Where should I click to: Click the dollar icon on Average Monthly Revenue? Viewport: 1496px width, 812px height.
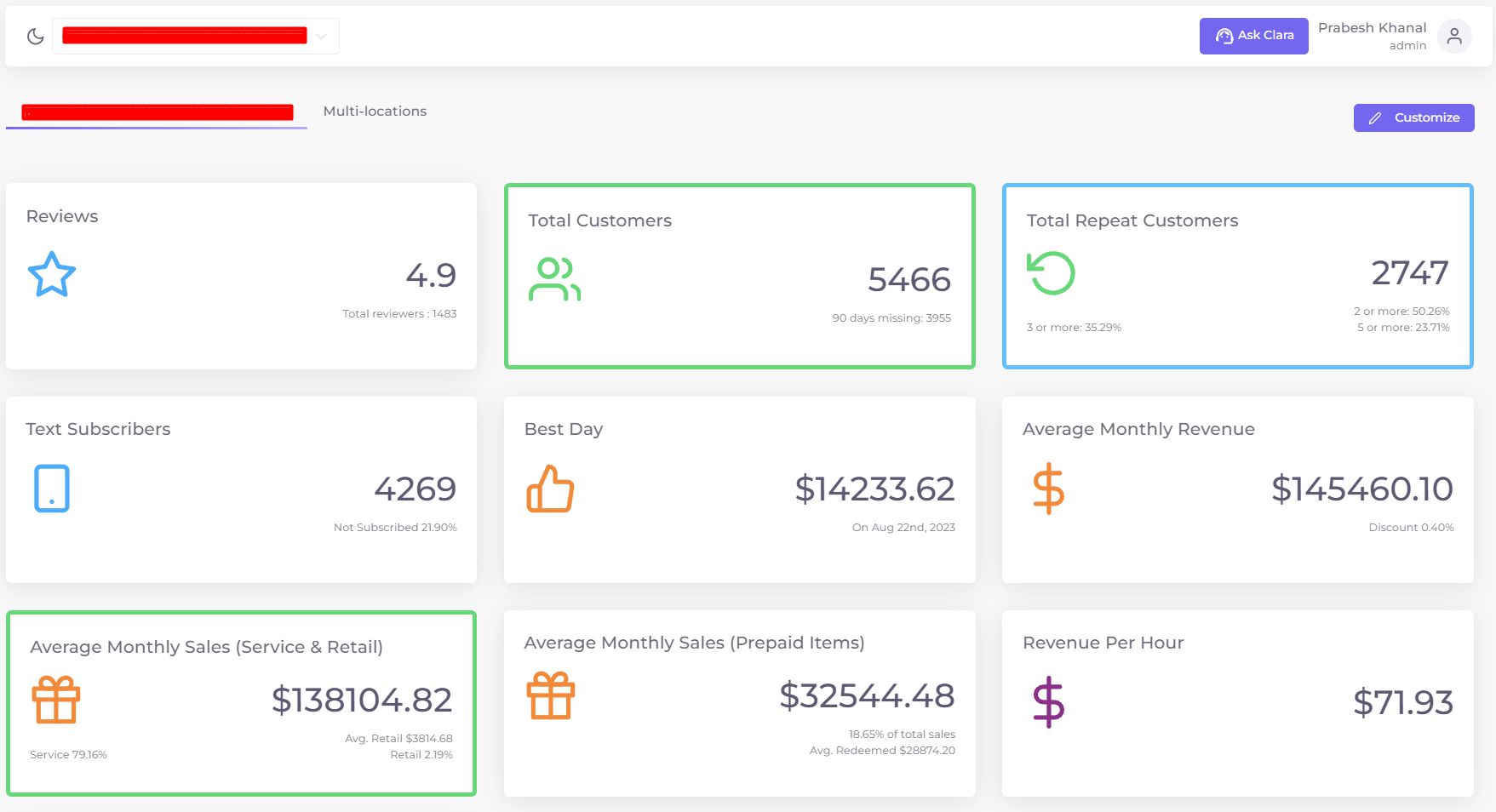1050,489
